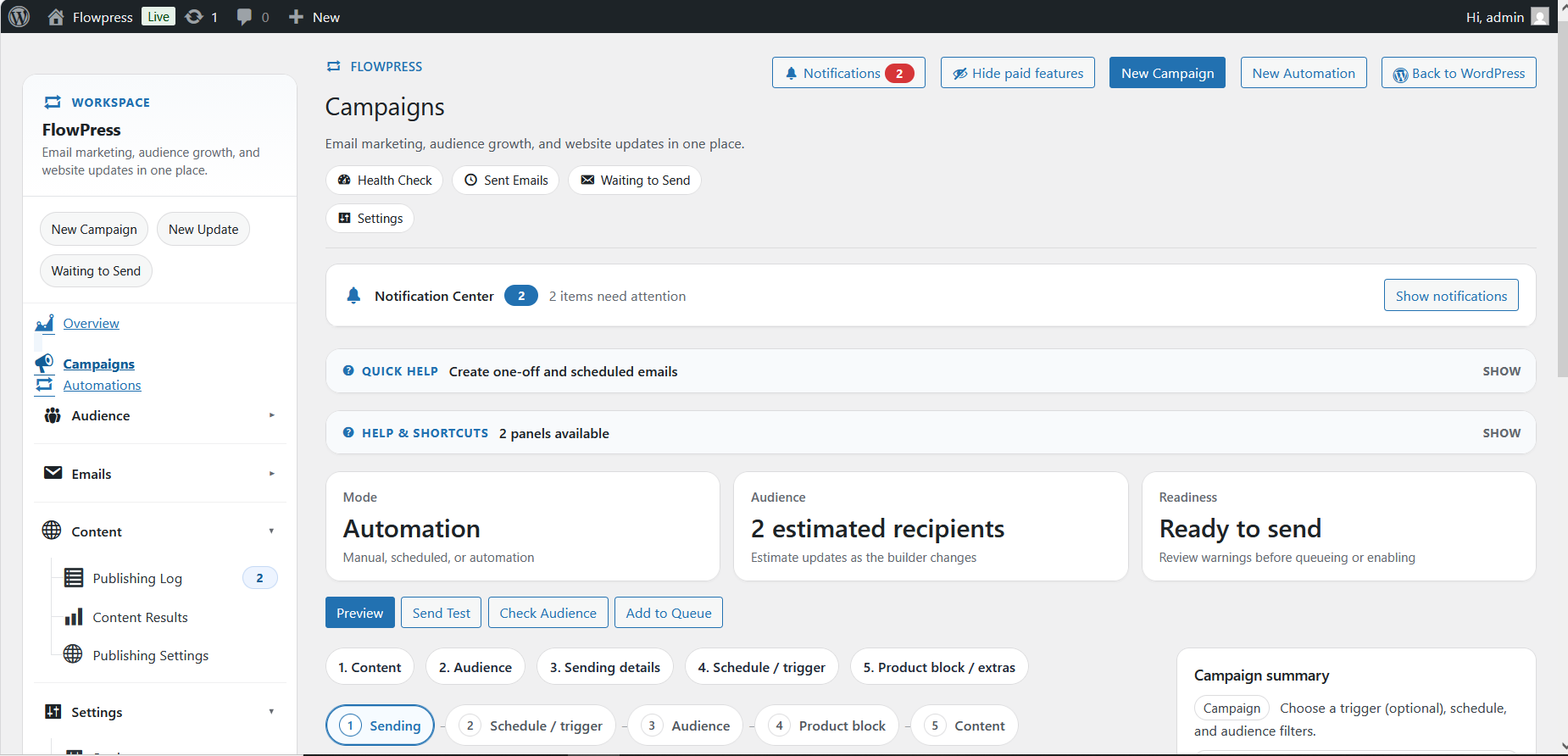Open the Publishing Log link

[137, 578]
